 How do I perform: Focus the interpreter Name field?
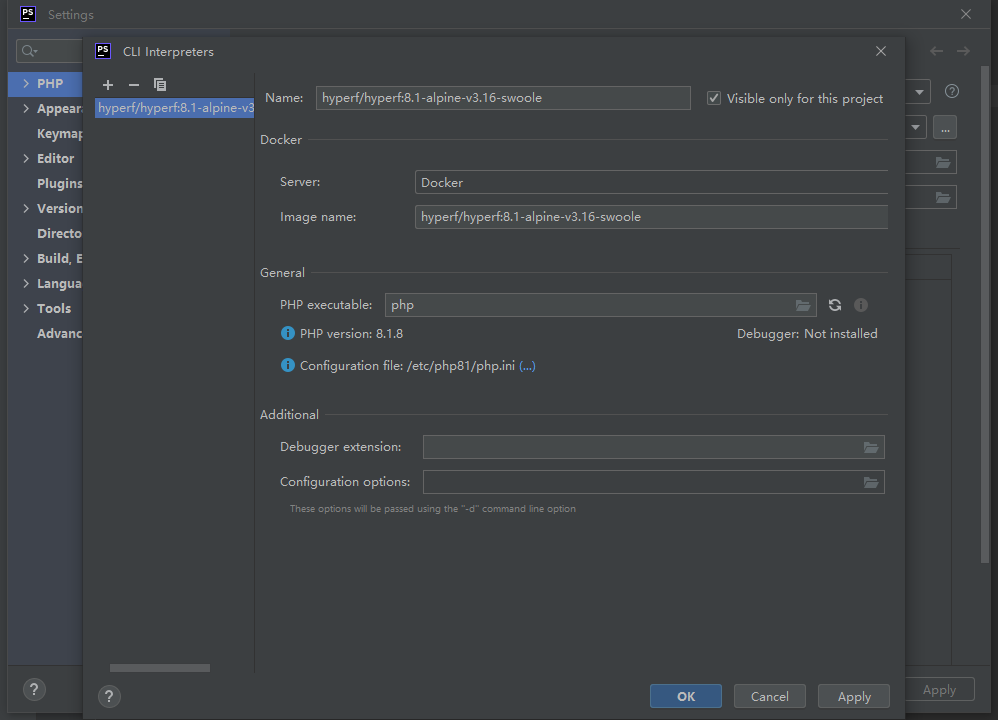[x=503, y=98]
